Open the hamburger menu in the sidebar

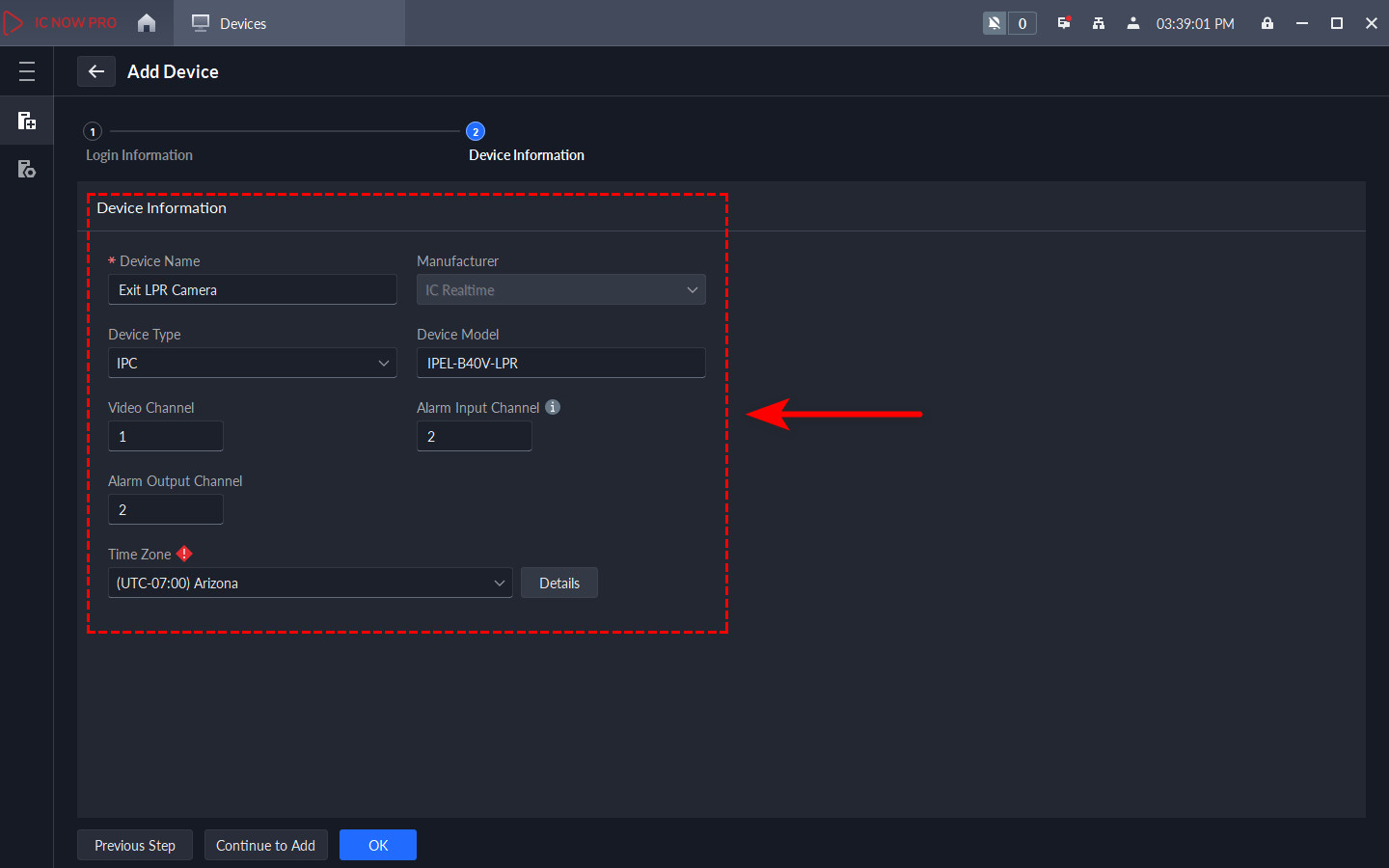click(x=27, y=71)
